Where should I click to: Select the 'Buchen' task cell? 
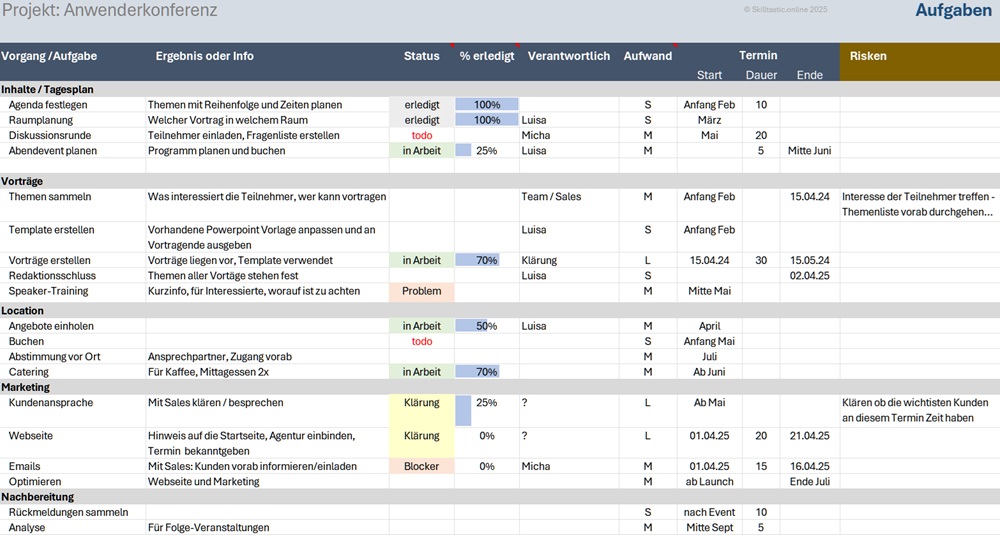pyautogui.click(x=73, y=341)
